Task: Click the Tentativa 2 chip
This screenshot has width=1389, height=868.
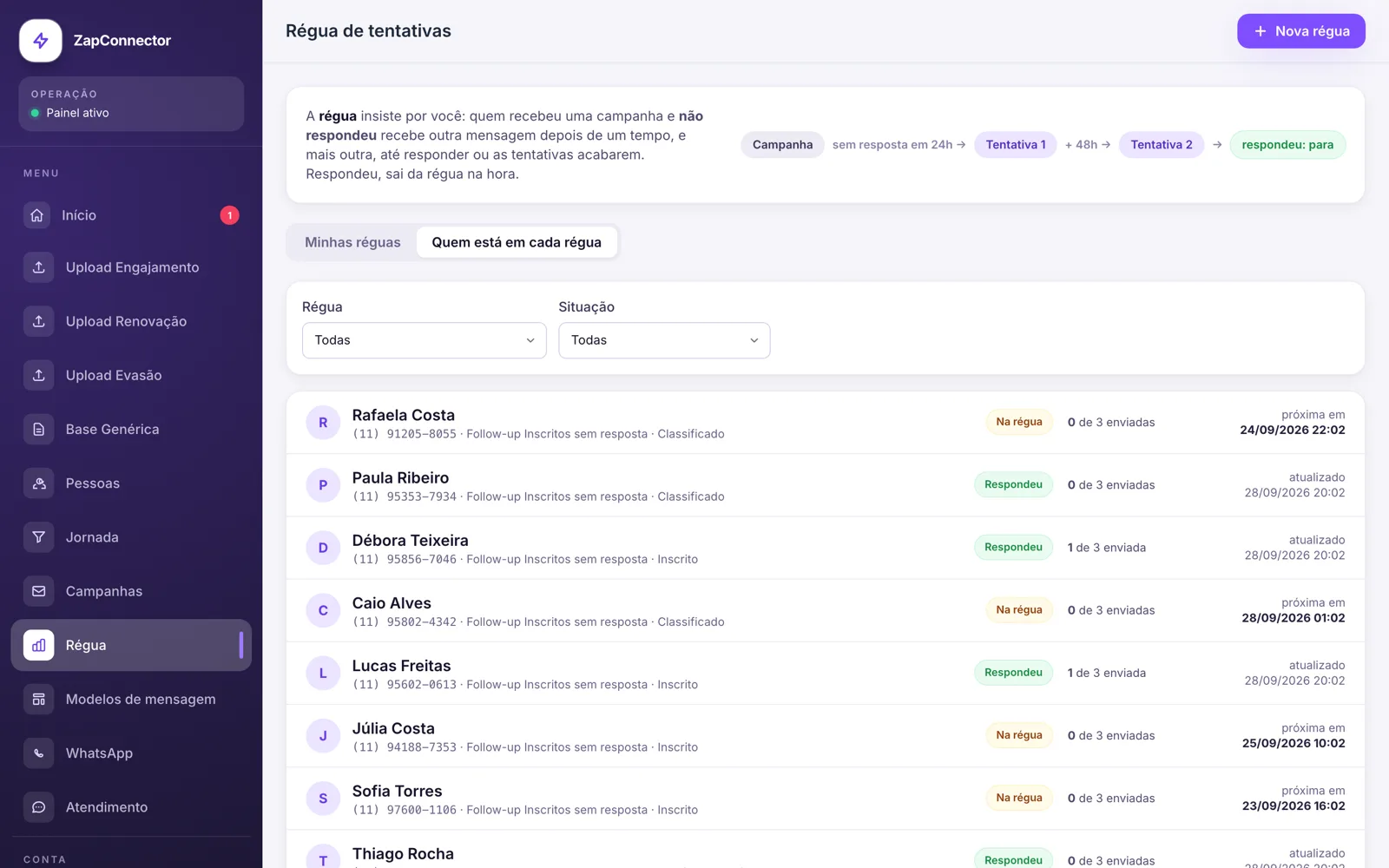Action: pyautogui.click(x=1162, y=145)
